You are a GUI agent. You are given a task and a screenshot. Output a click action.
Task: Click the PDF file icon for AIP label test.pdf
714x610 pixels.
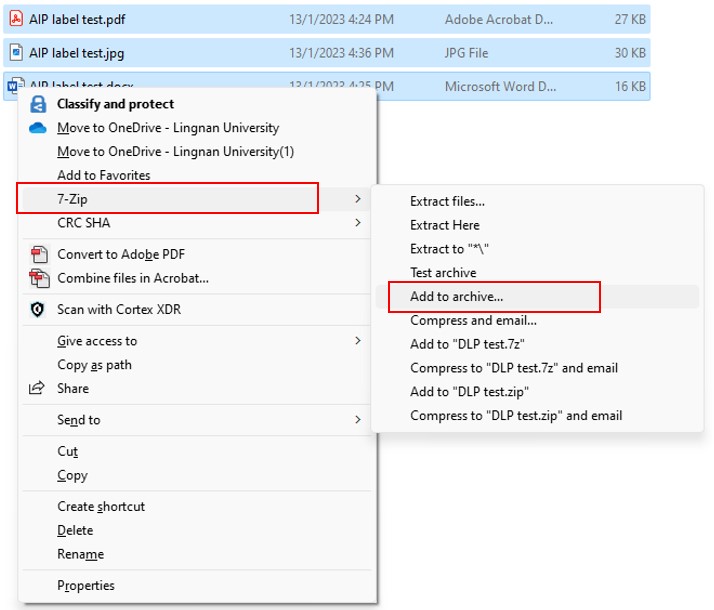(x=16, y=19)
